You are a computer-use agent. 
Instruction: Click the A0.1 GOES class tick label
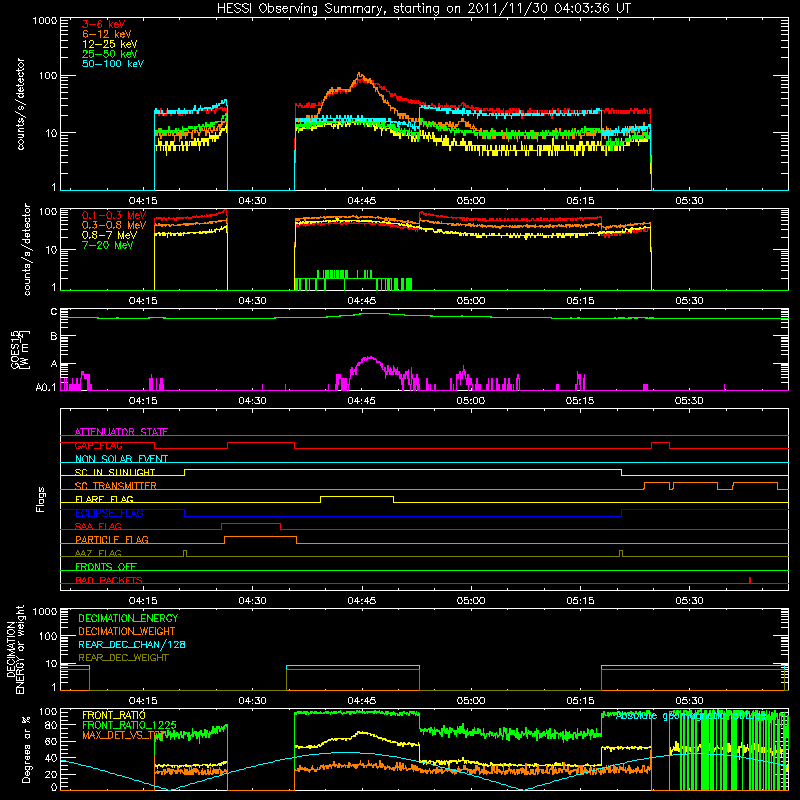coord(46,388)
